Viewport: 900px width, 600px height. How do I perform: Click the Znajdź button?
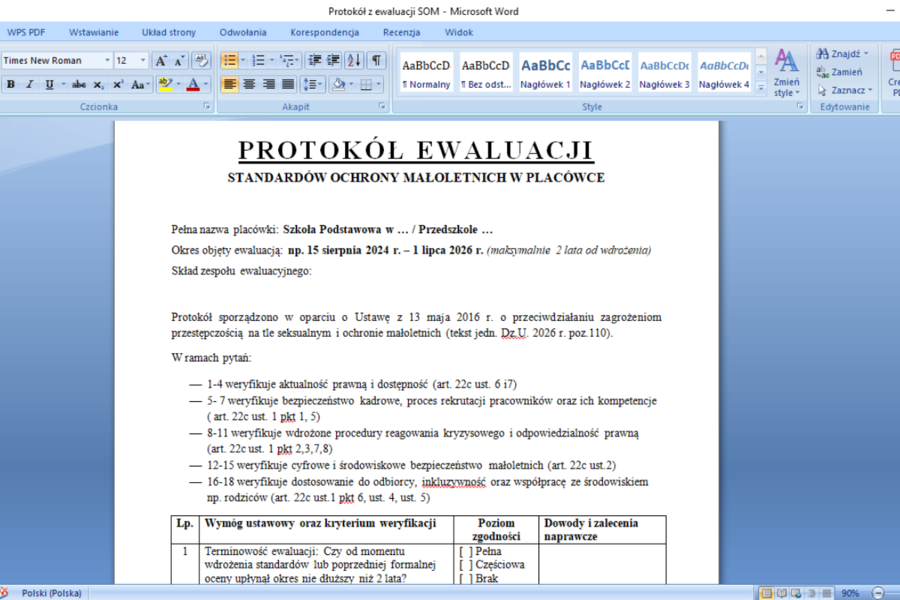tap(843, 53)
